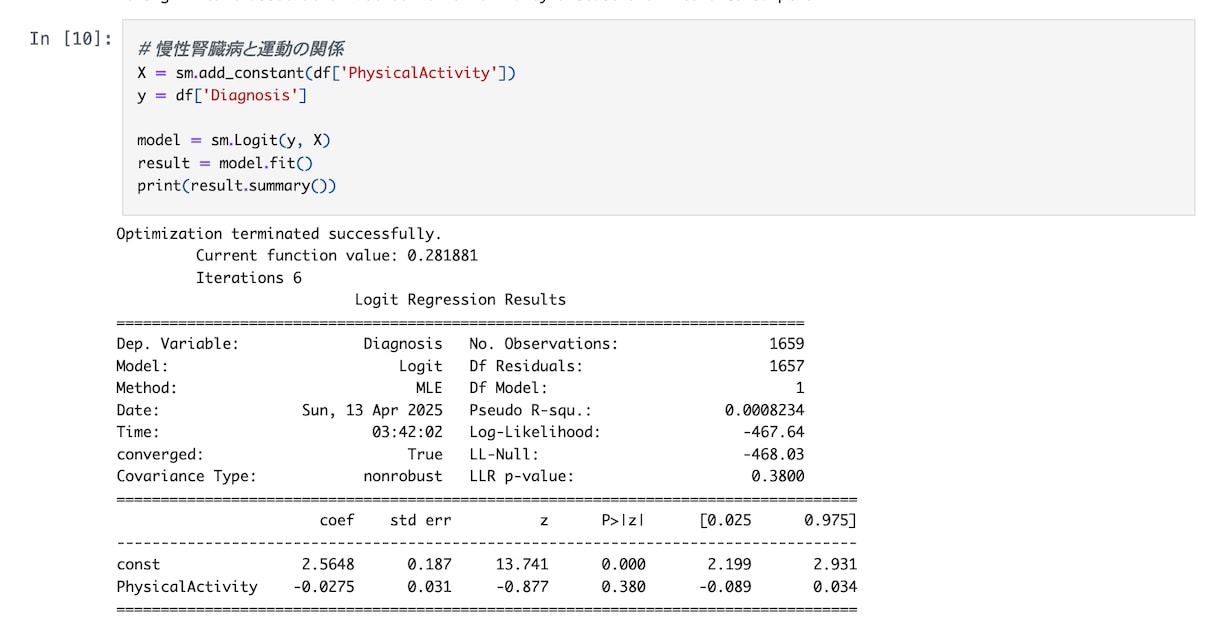Image resolution: width=1220 pixels, height=630 pixels.
Task: Select the In [10] cell prompt
Action: (70, 39)
